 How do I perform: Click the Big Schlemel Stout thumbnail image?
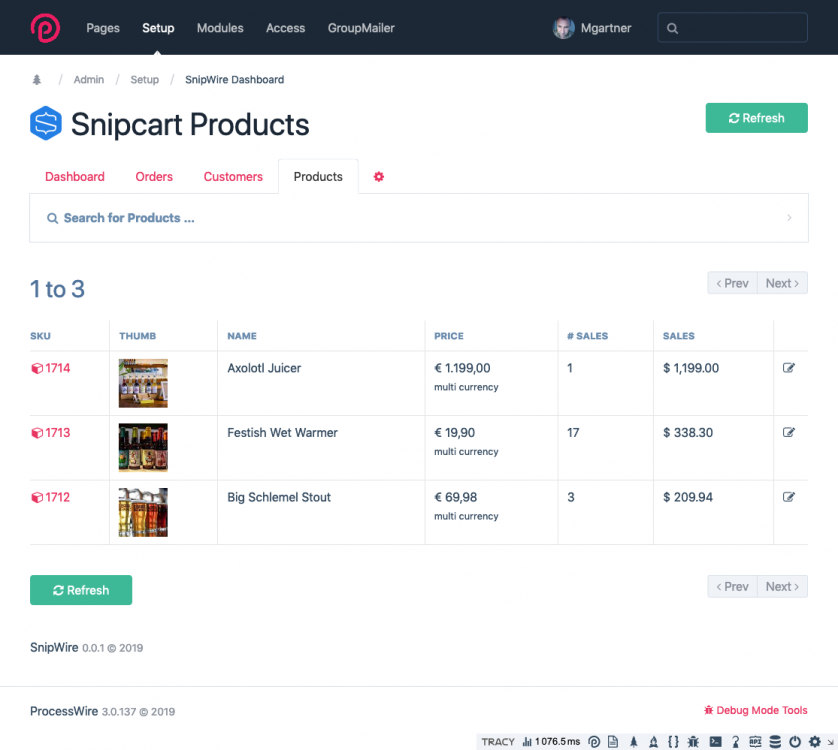[x=143, y=513]
